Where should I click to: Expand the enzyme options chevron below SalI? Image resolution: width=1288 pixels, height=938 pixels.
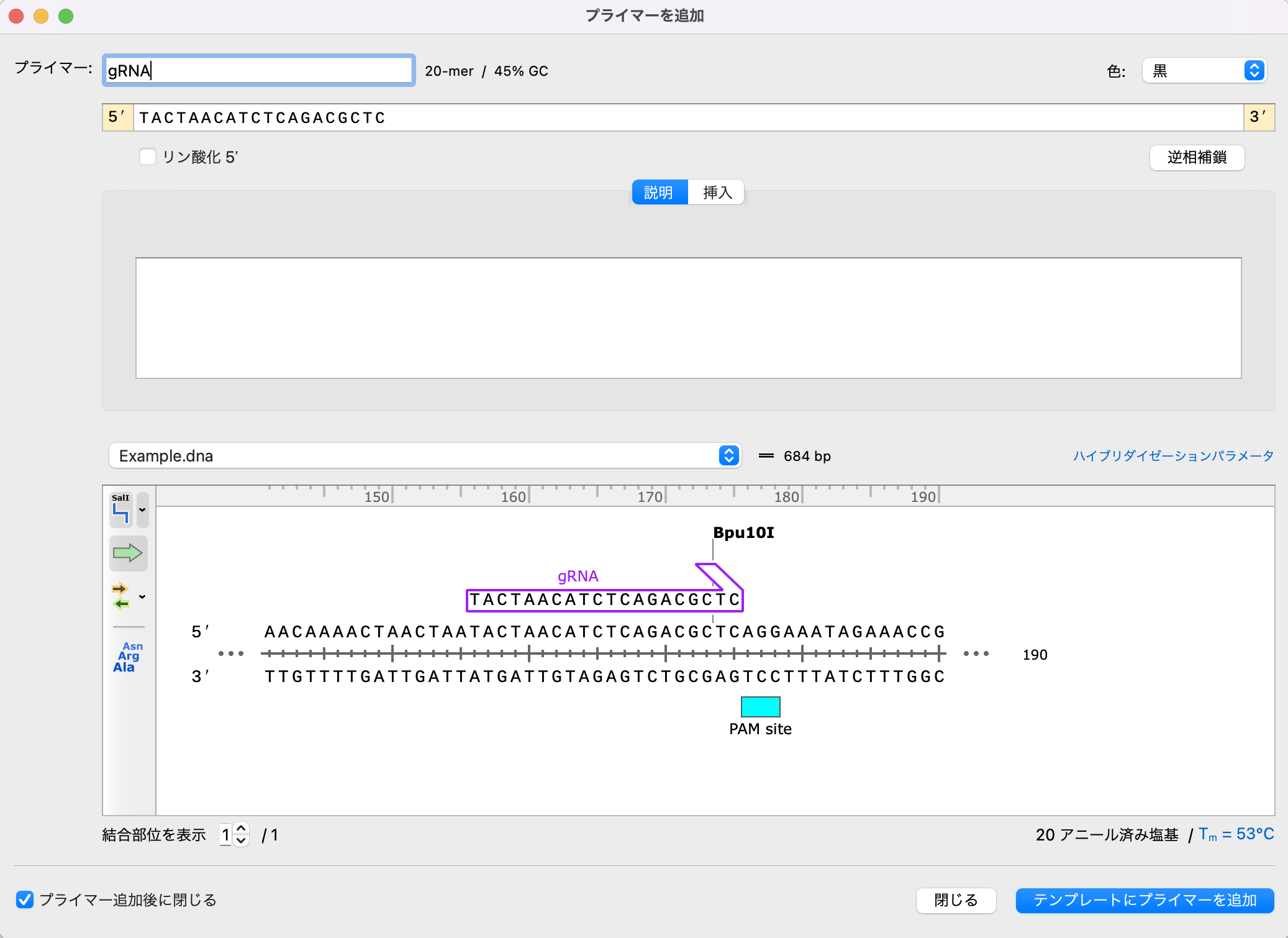coord(143,509)
